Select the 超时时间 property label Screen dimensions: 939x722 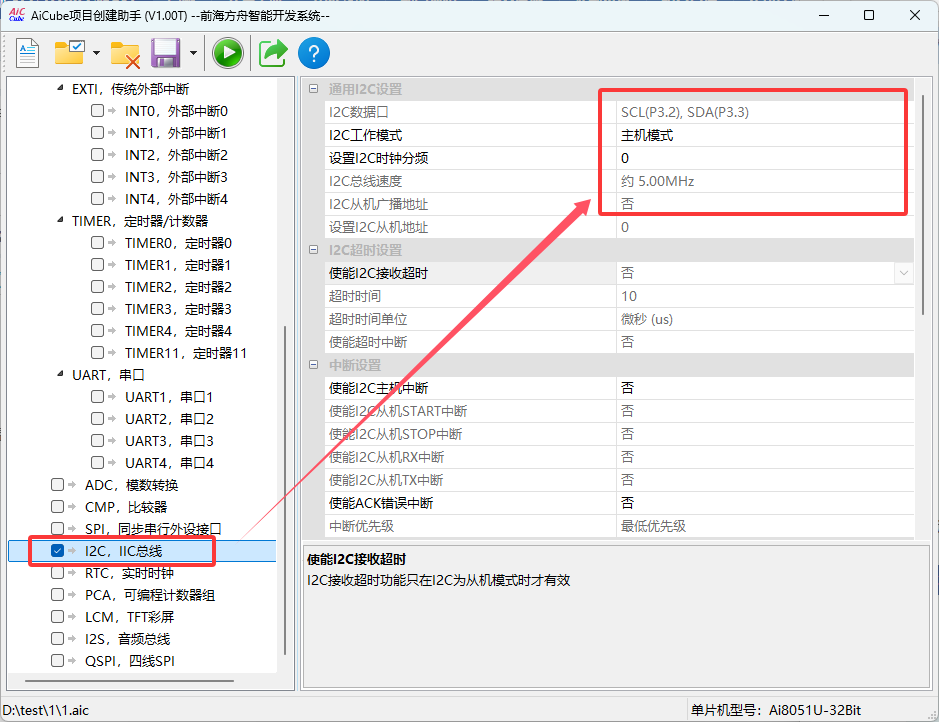click(355, 296)
